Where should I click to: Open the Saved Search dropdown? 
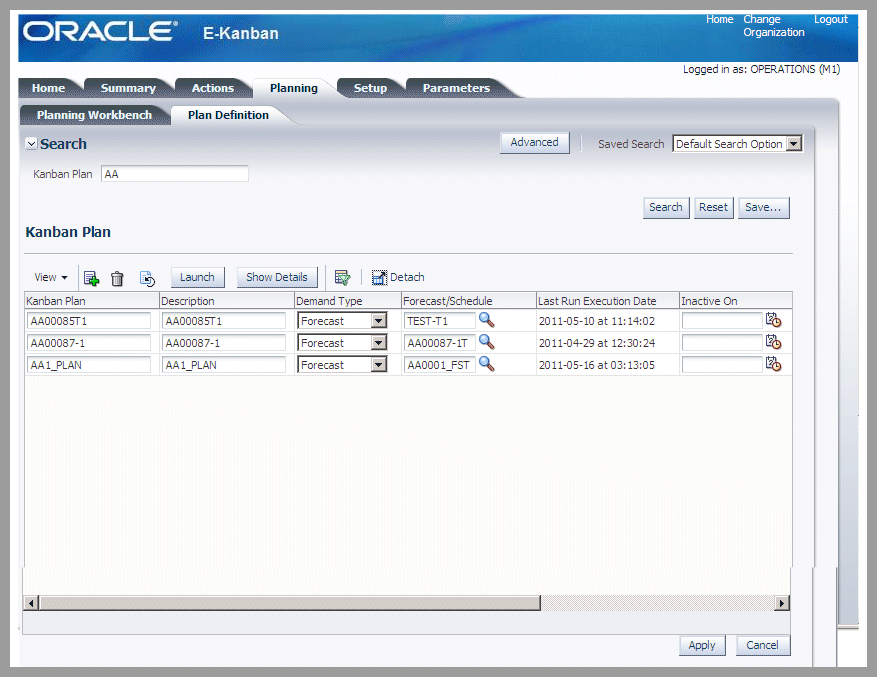793,144
